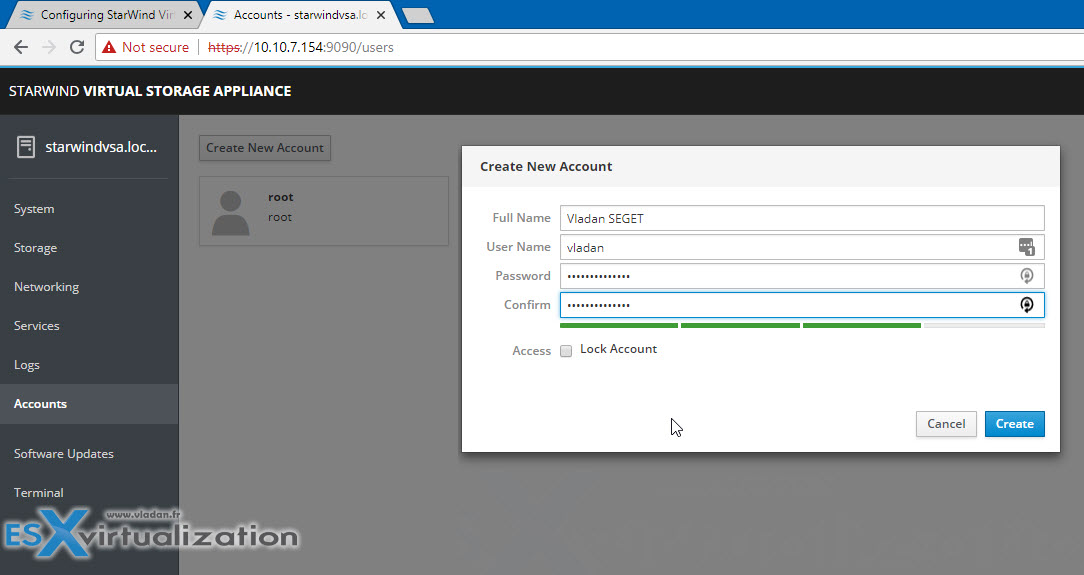
Task: Click the server icon beside starwindvsa.loc
Action: click(26, 147)
